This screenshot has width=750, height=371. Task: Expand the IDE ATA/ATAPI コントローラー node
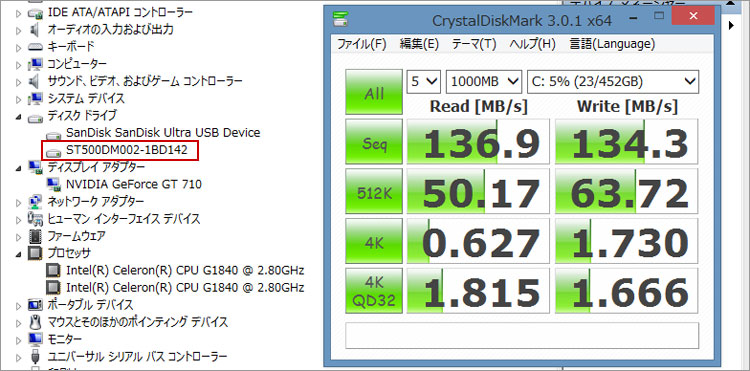(x=19, y=13)
